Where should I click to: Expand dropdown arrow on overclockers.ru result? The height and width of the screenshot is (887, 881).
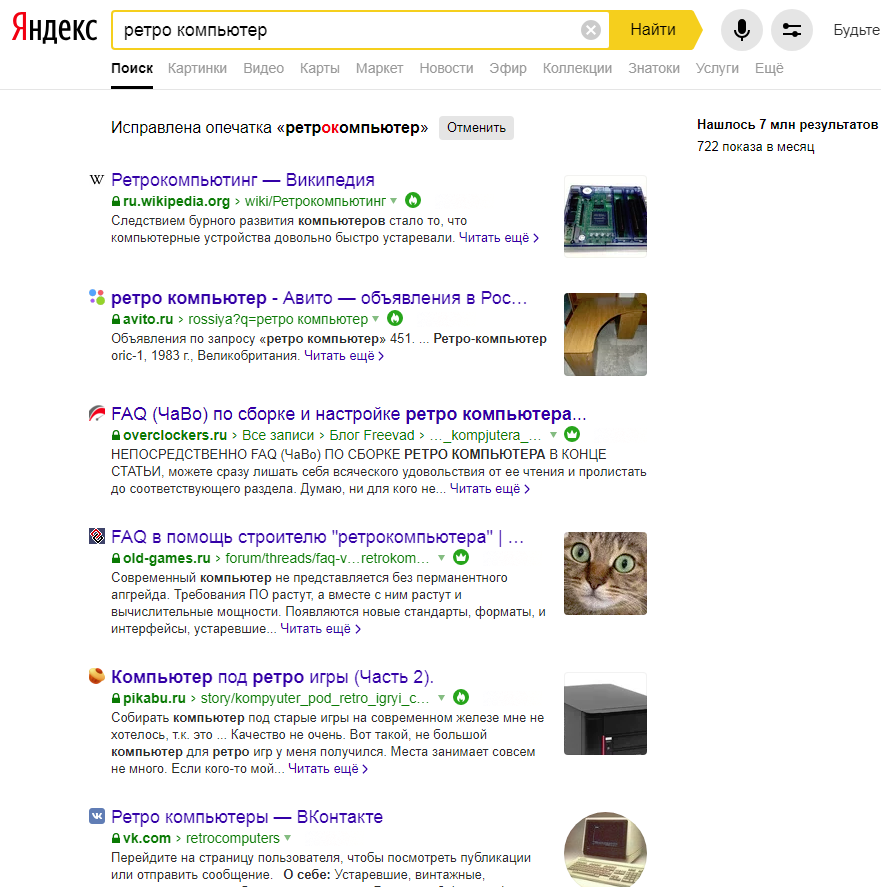point(553,435)
